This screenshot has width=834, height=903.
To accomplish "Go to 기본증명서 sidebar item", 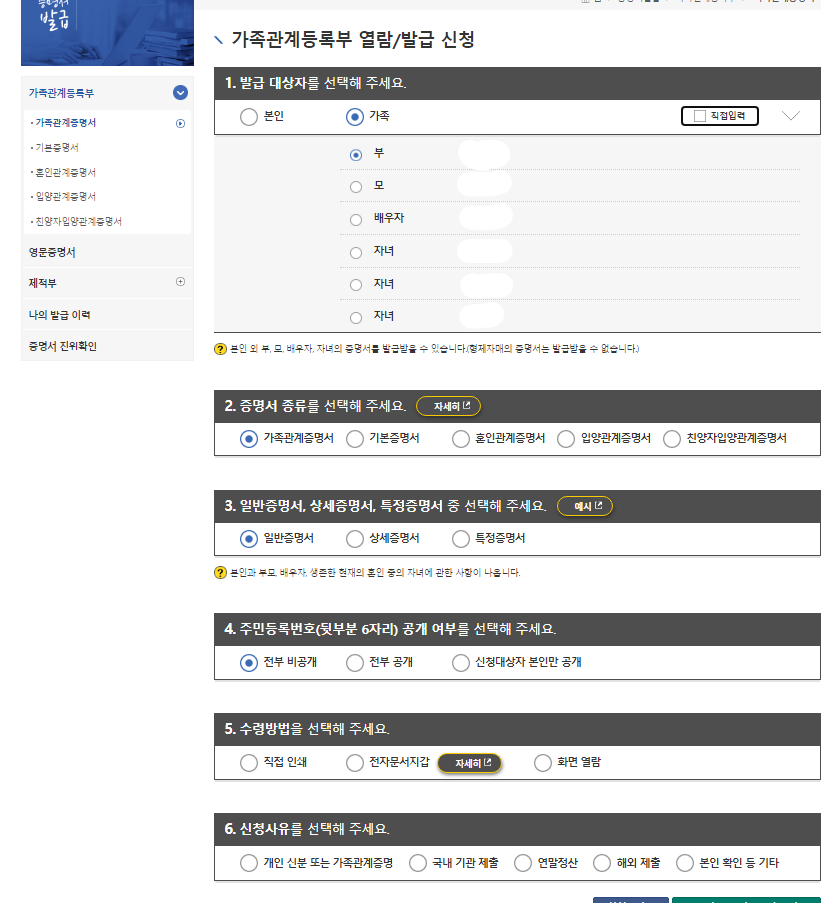I will [57, 147].
